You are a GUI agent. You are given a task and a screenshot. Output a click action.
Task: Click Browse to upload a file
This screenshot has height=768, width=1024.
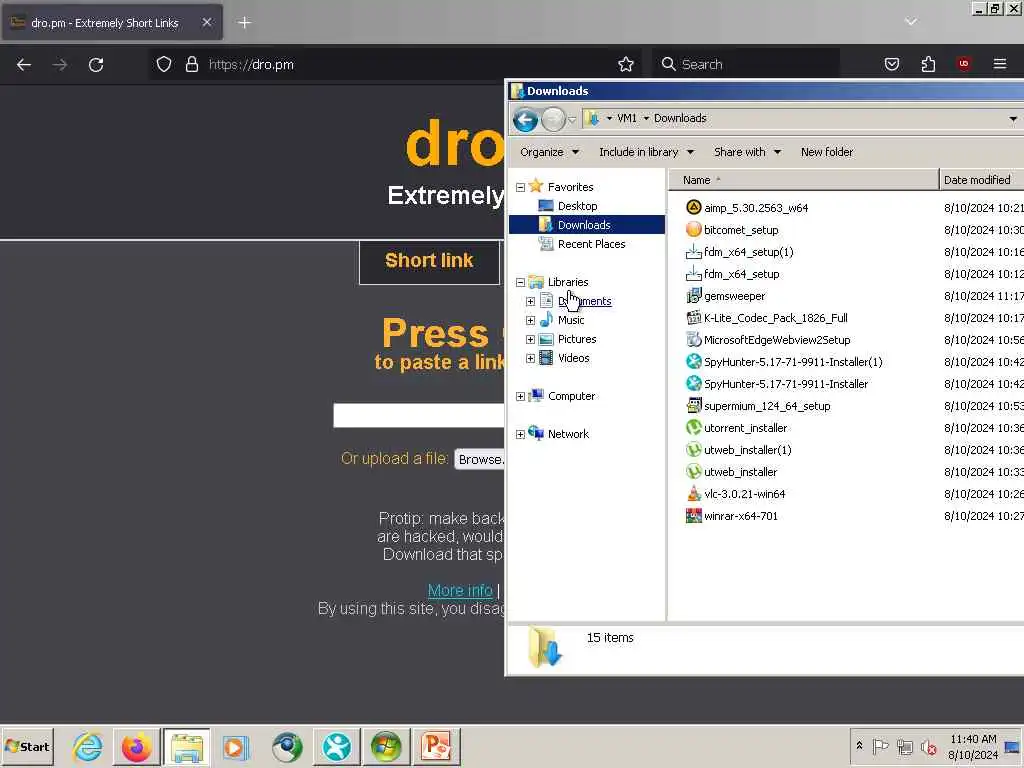click(479, 459)
